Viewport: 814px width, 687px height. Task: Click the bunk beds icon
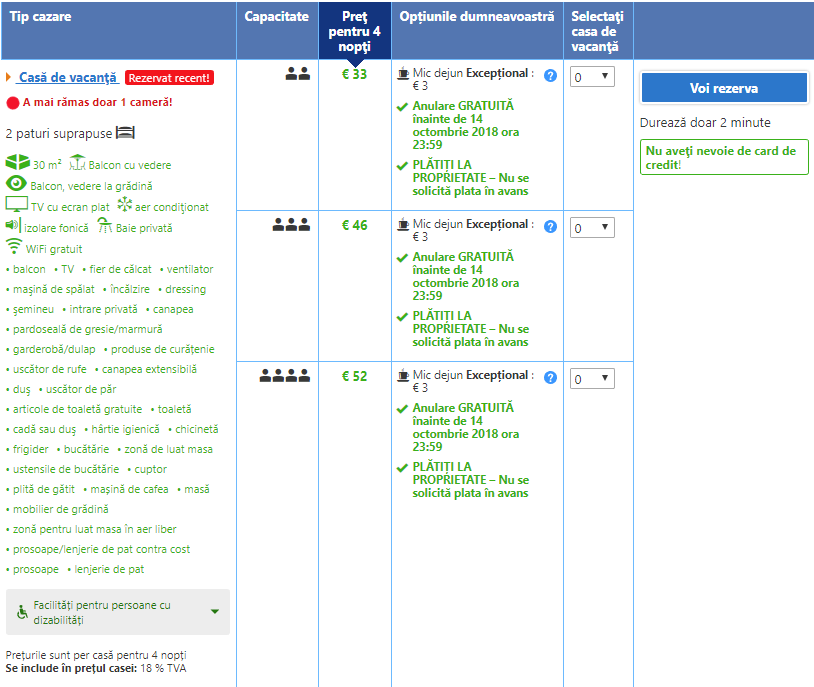coord(125,133)
